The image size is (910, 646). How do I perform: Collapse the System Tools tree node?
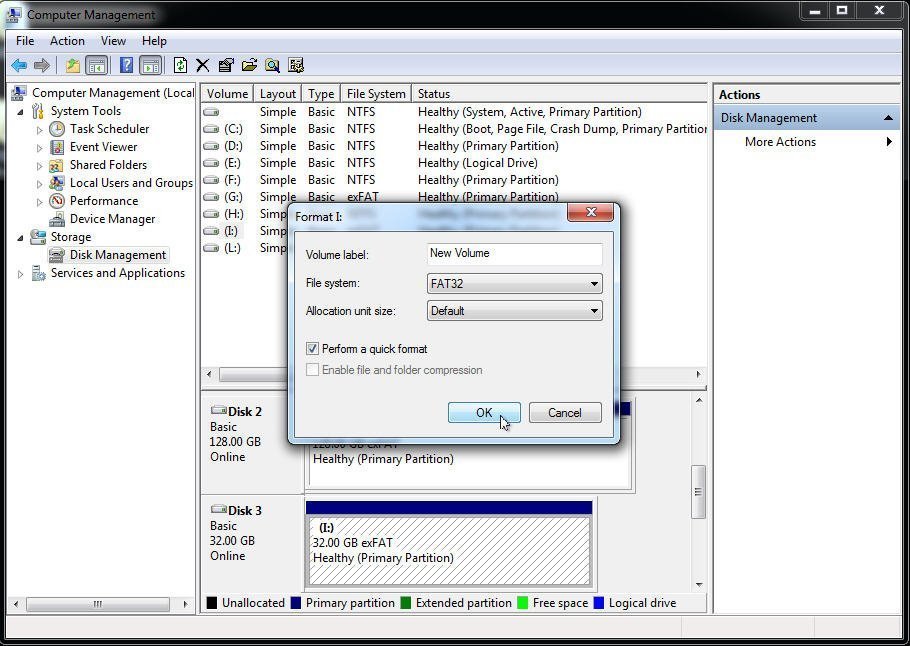click(20, 111)
